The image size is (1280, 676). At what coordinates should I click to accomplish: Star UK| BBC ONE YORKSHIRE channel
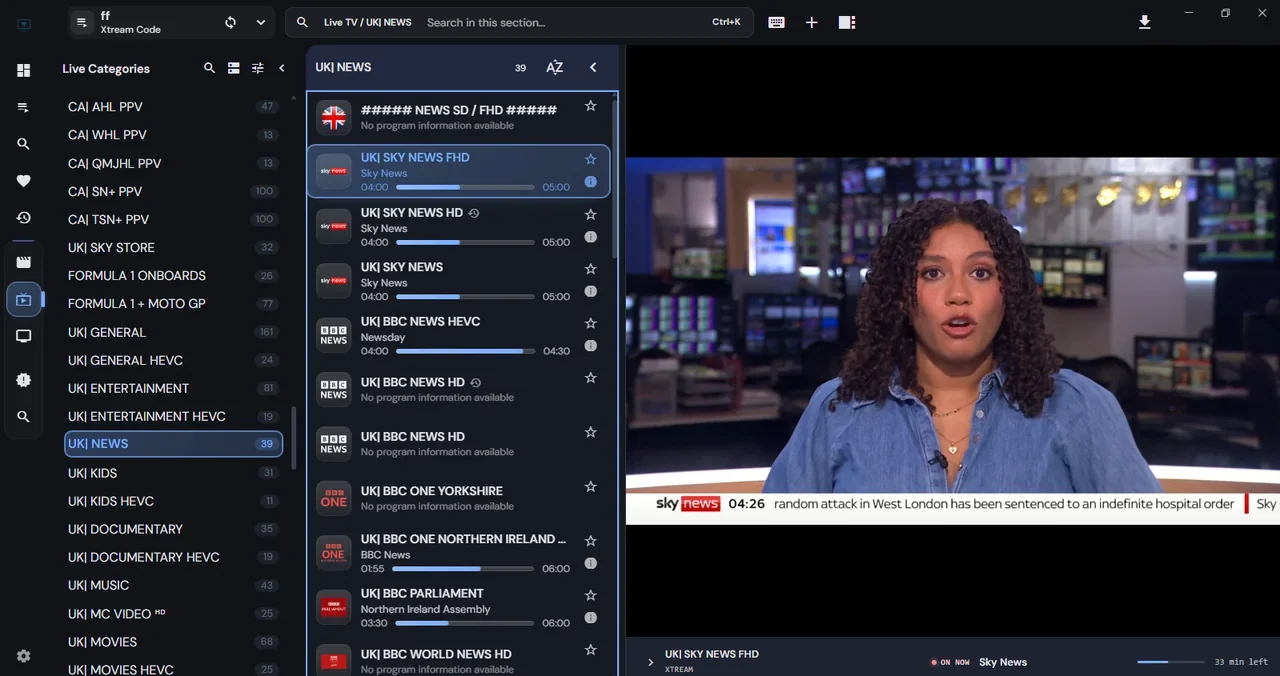pos(590,487)
